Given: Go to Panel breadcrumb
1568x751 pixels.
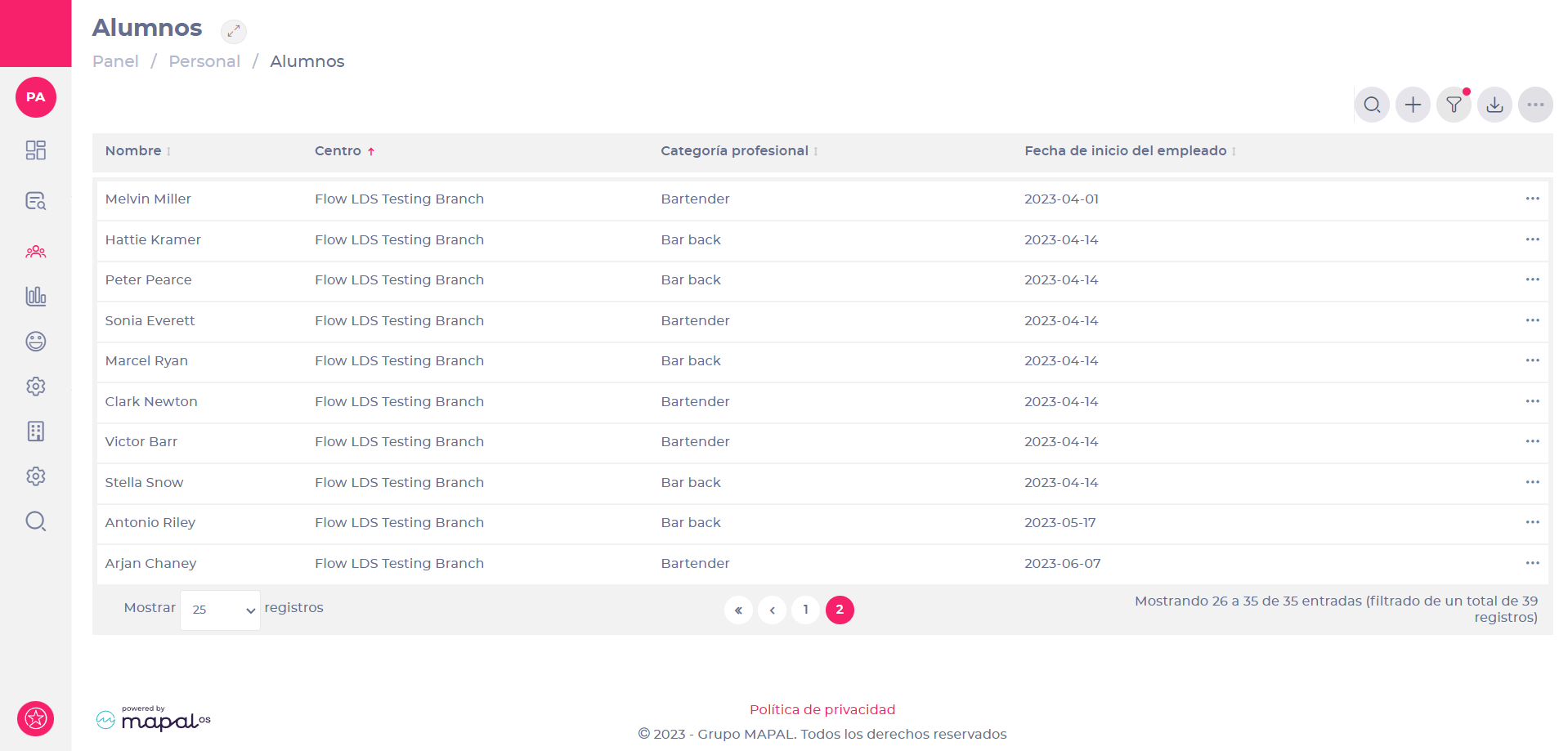Looking at the screenshot, I should tap(115, 61).
